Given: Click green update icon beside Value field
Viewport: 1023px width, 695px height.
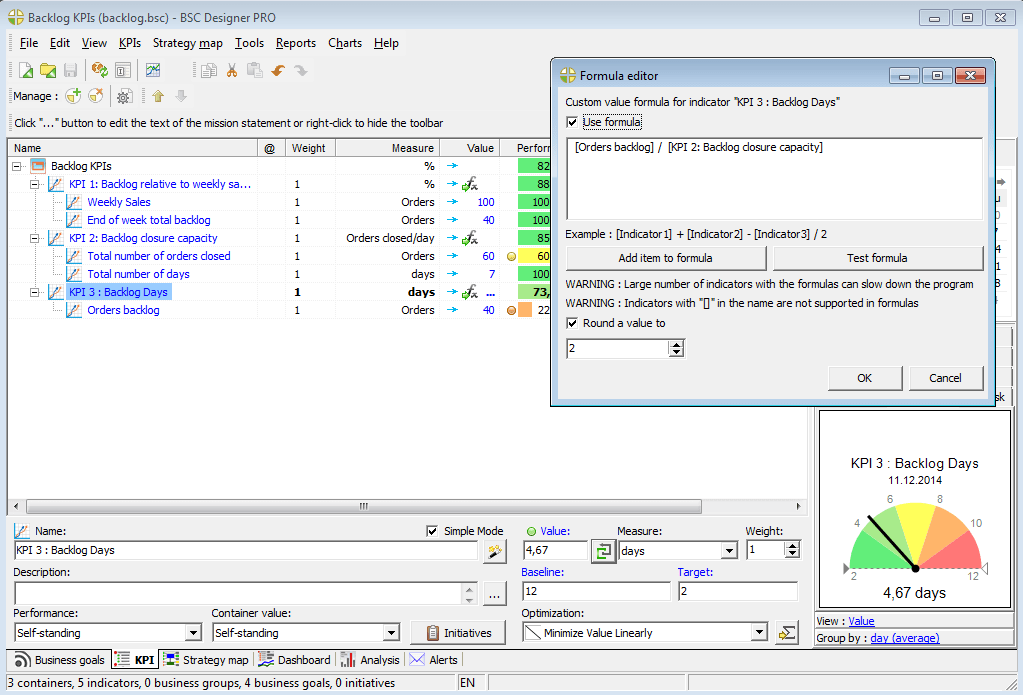Looking at the screenshot, I should (603, 551).
